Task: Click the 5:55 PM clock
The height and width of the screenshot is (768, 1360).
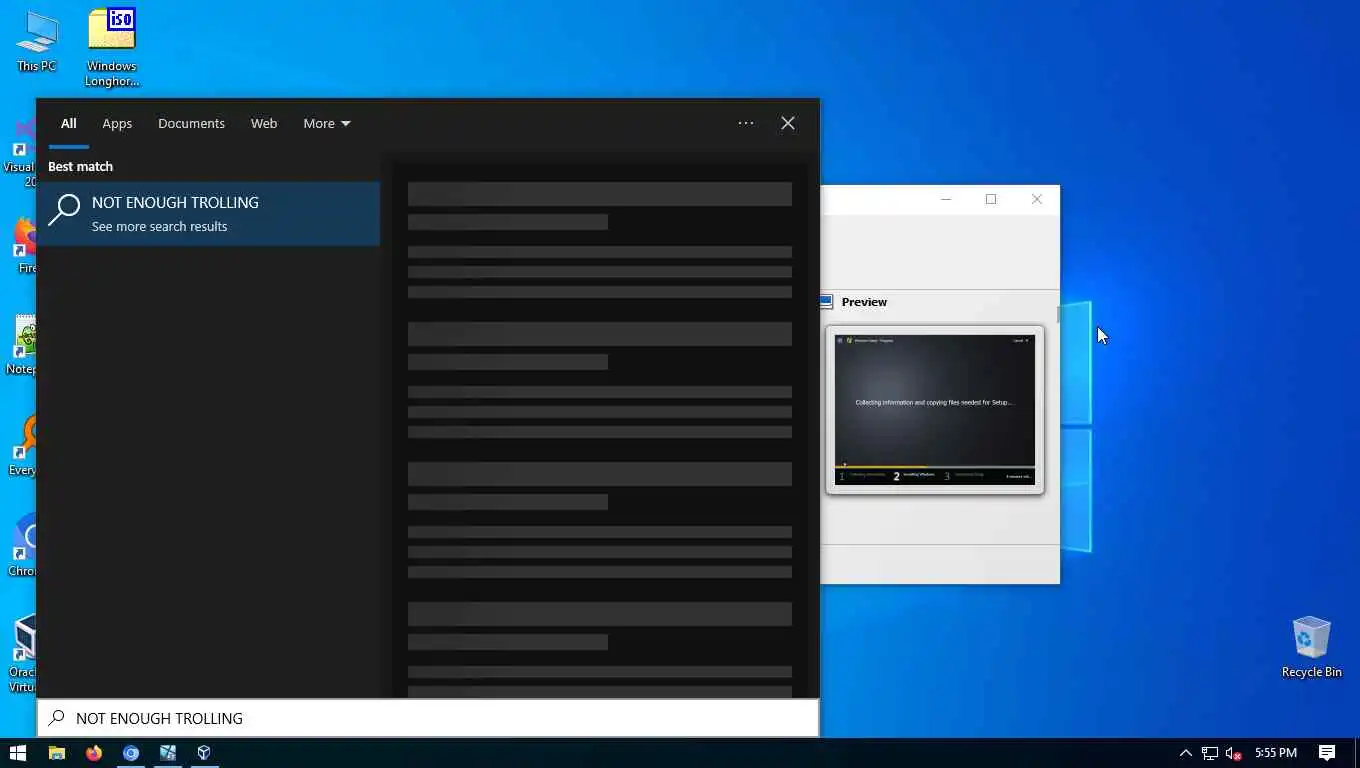Action: (1276, 753)
